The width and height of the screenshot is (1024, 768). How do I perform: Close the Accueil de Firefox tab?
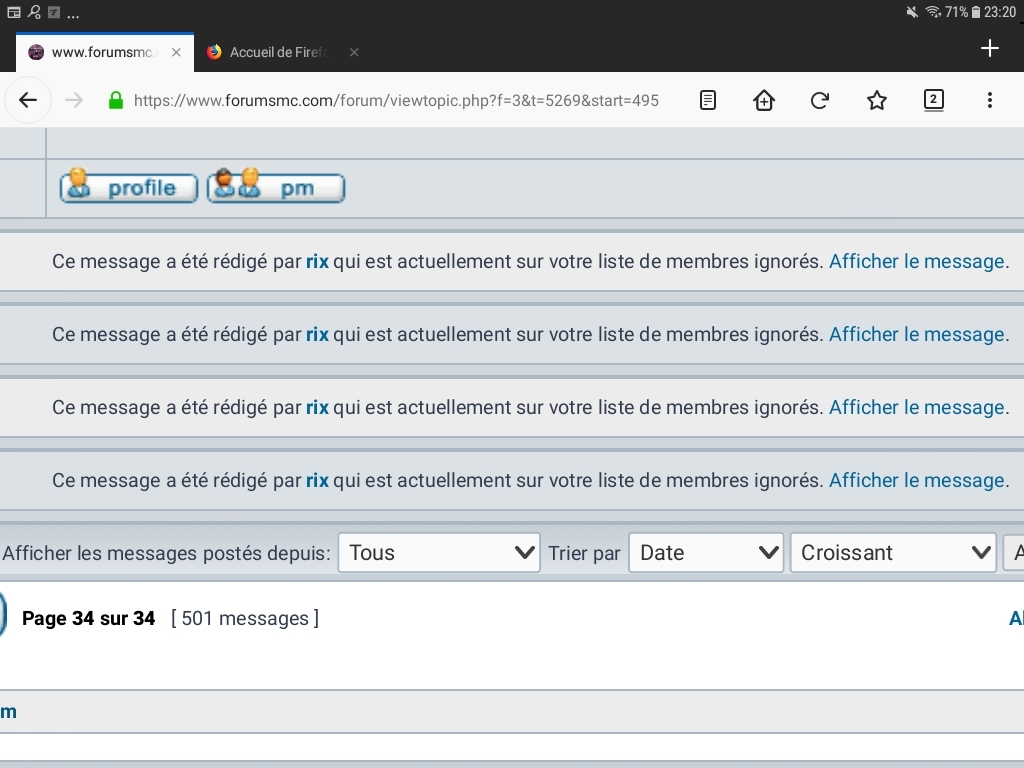pyautogui.click(x=354, y=52)
